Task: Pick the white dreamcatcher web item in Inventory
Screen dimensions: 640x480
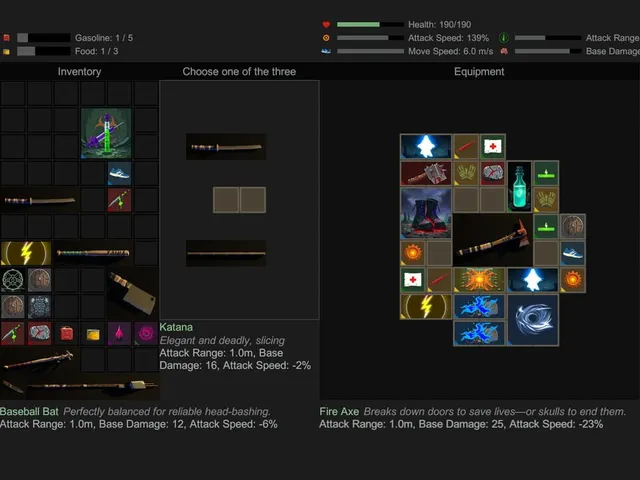Action: point(13,280)
